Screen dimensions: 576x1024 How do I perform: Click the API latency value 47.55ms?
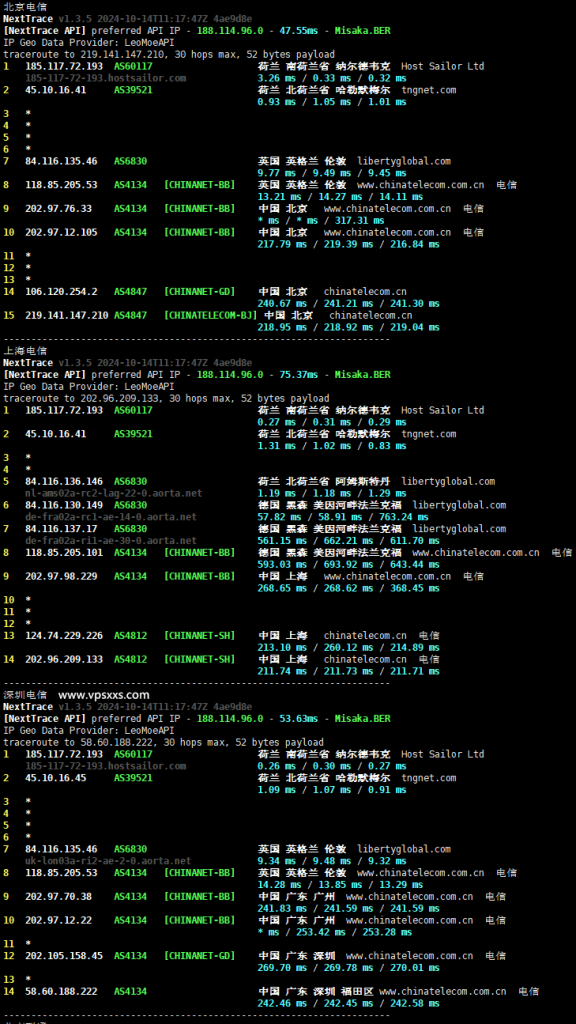click(298, 30)
